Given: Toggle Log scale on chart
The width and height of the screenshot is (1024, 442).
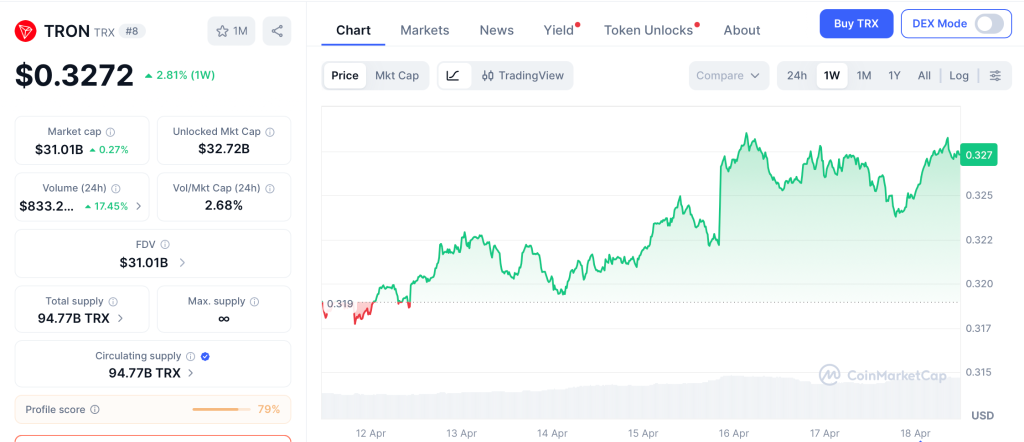Looking at the screenshot, I should 959,76.
